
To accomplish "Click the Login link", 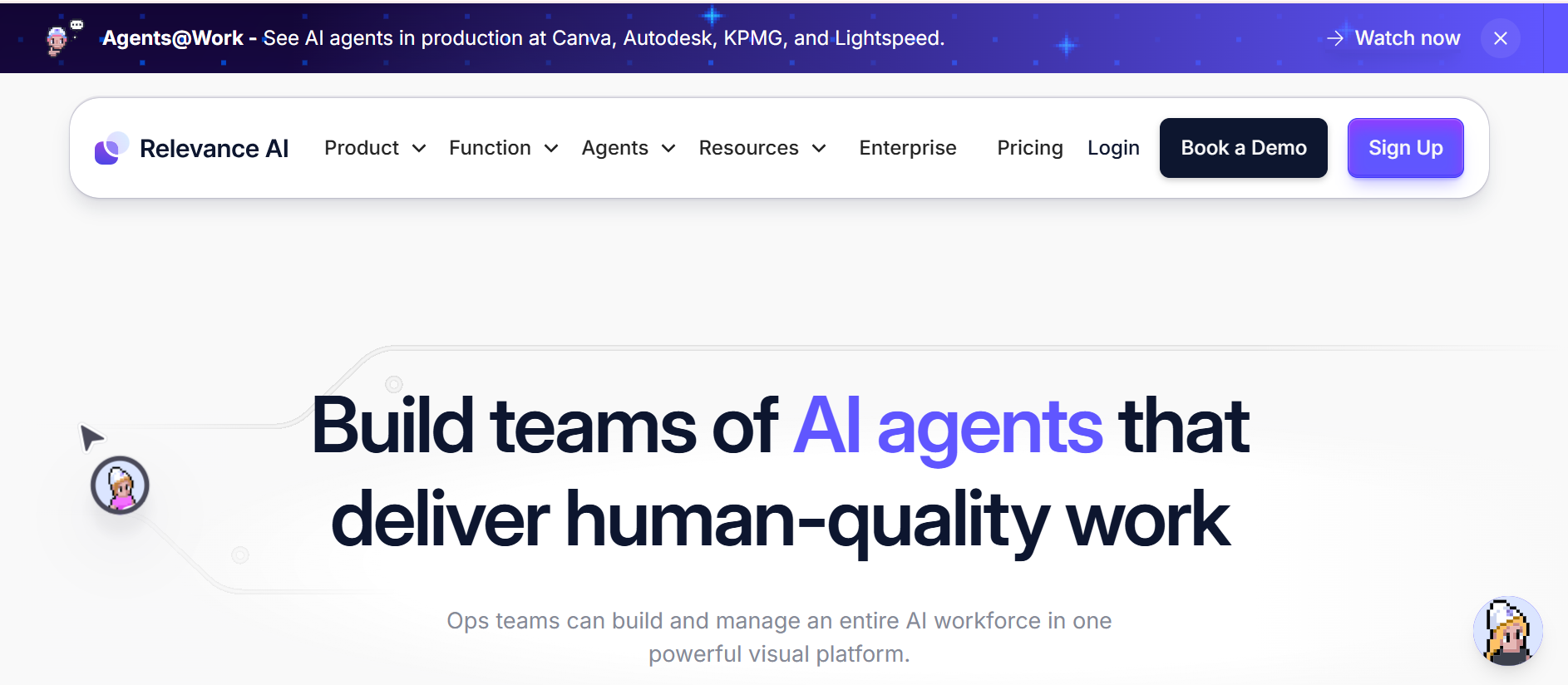I will click(1113, 148).
